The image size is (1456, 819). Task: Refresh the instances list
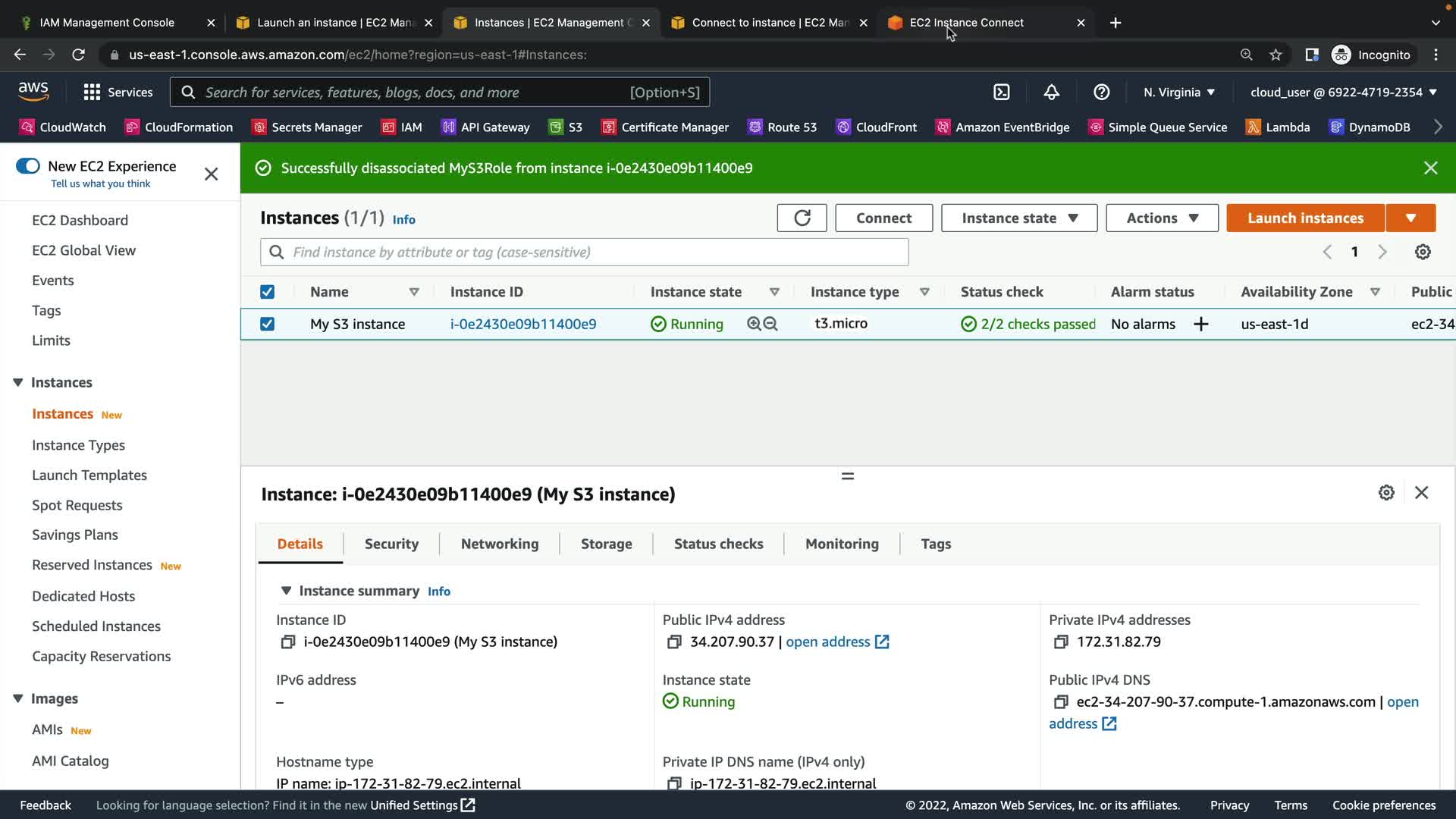[802, 218]
